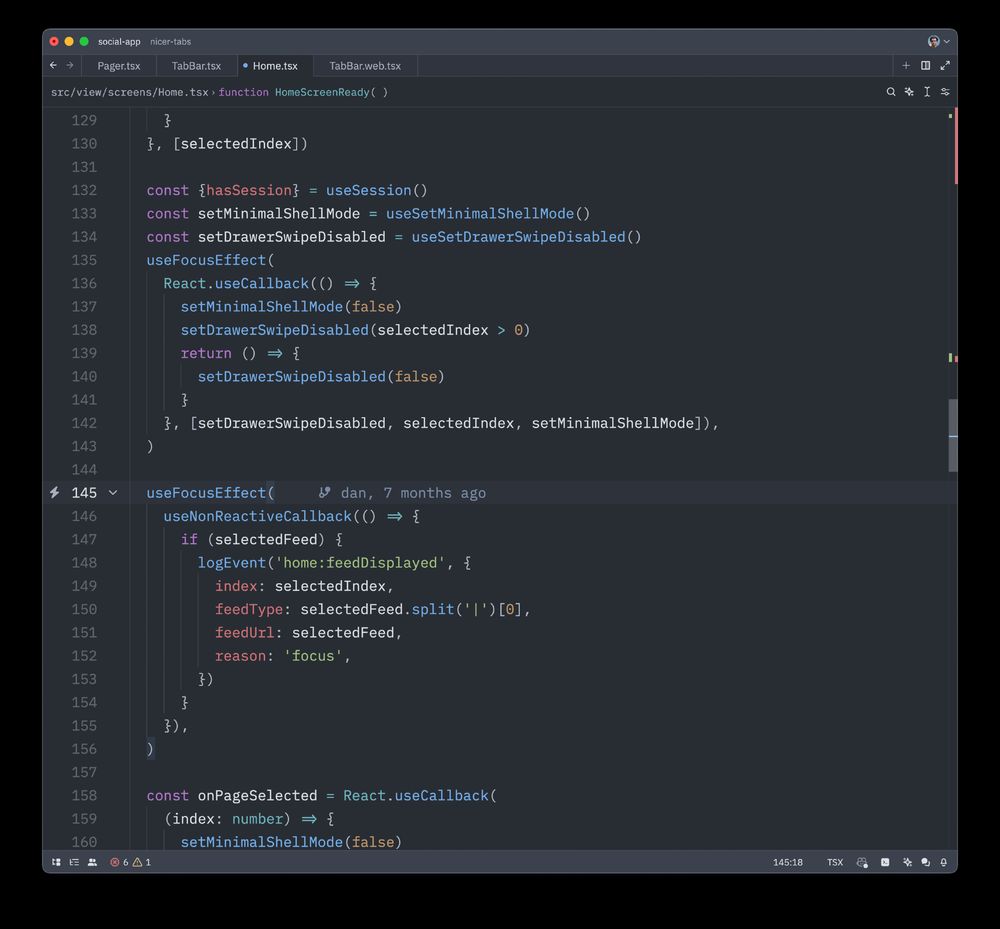1000x929 pixels.
Task: Switch to the TabBar.web.tsx tab
Action: 365,66
